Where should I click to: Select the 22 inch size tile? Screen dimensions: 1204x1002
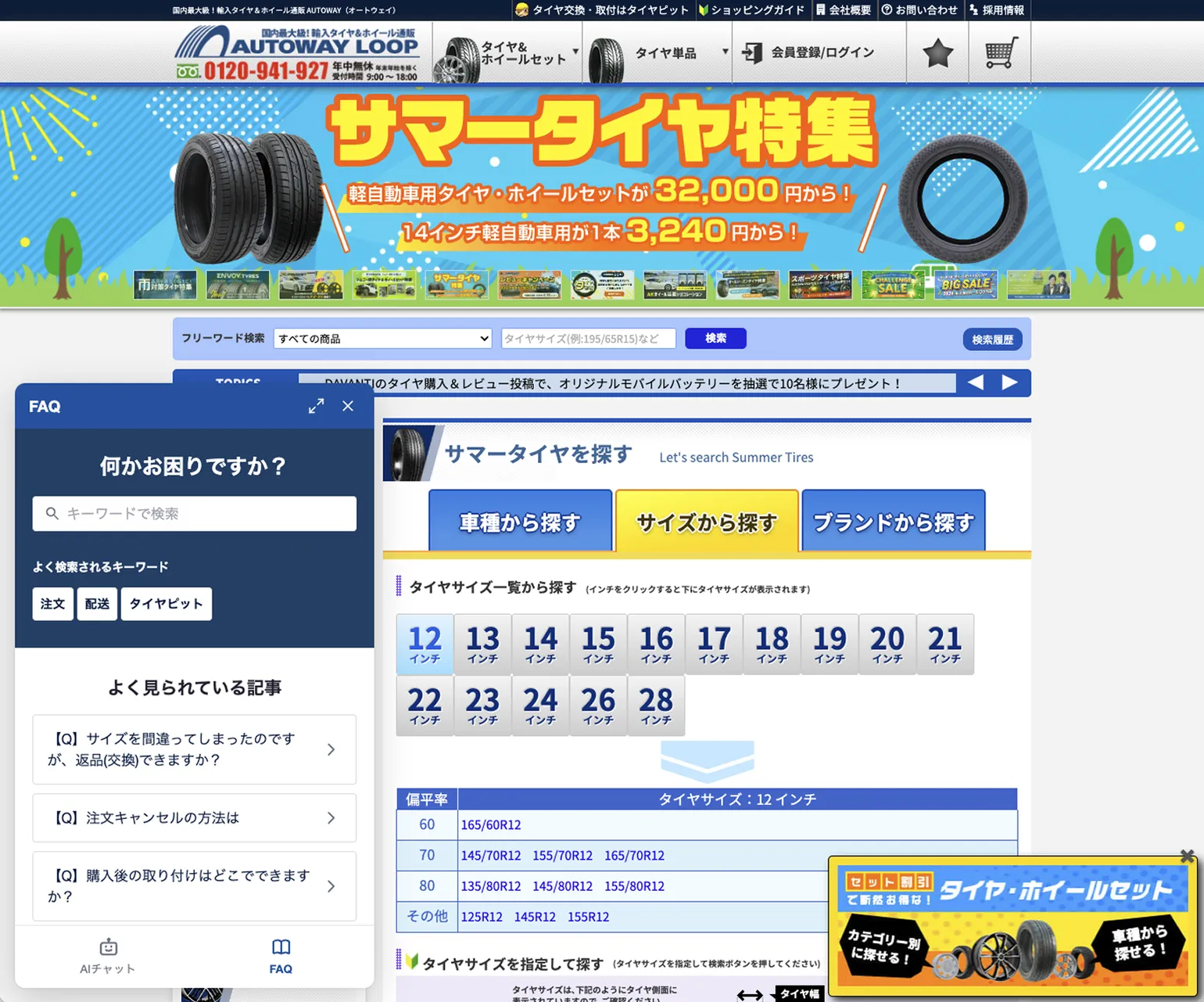point(425,706)
